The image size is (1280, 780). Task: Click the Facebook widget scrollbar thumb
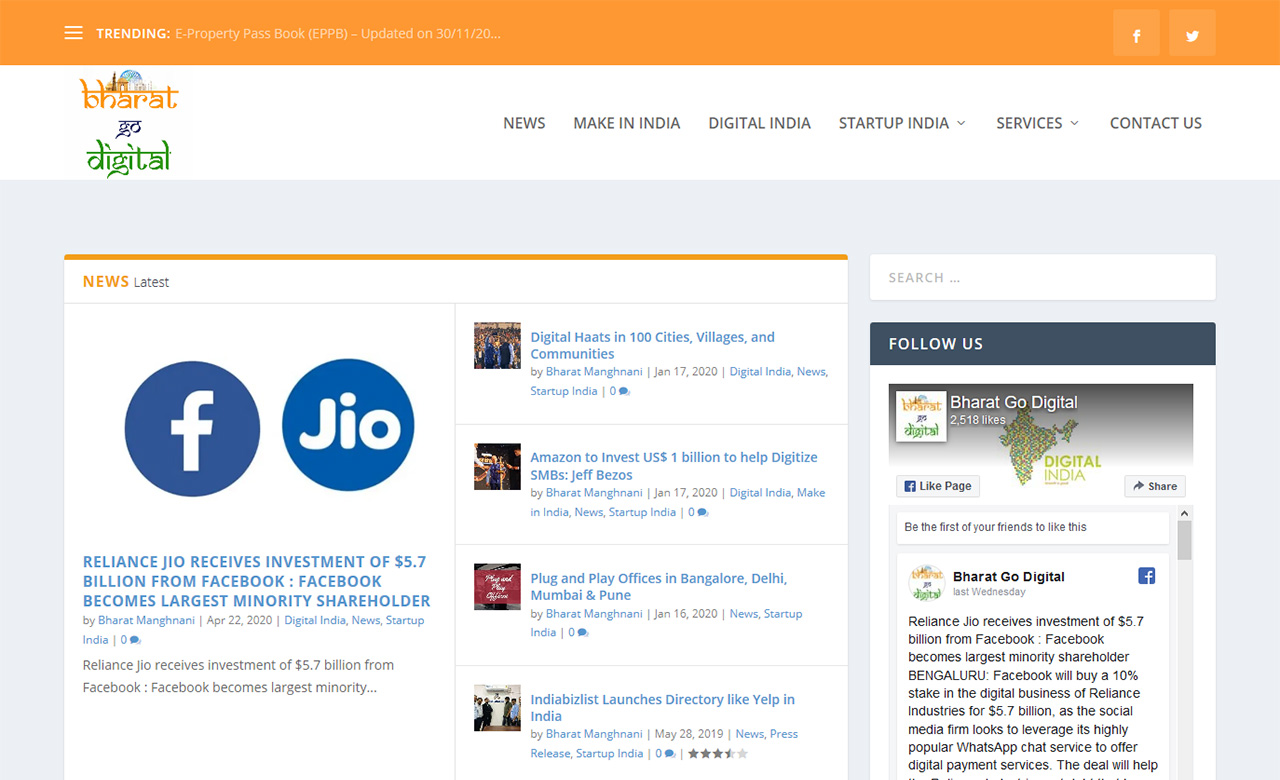[x=1184, y=539]
